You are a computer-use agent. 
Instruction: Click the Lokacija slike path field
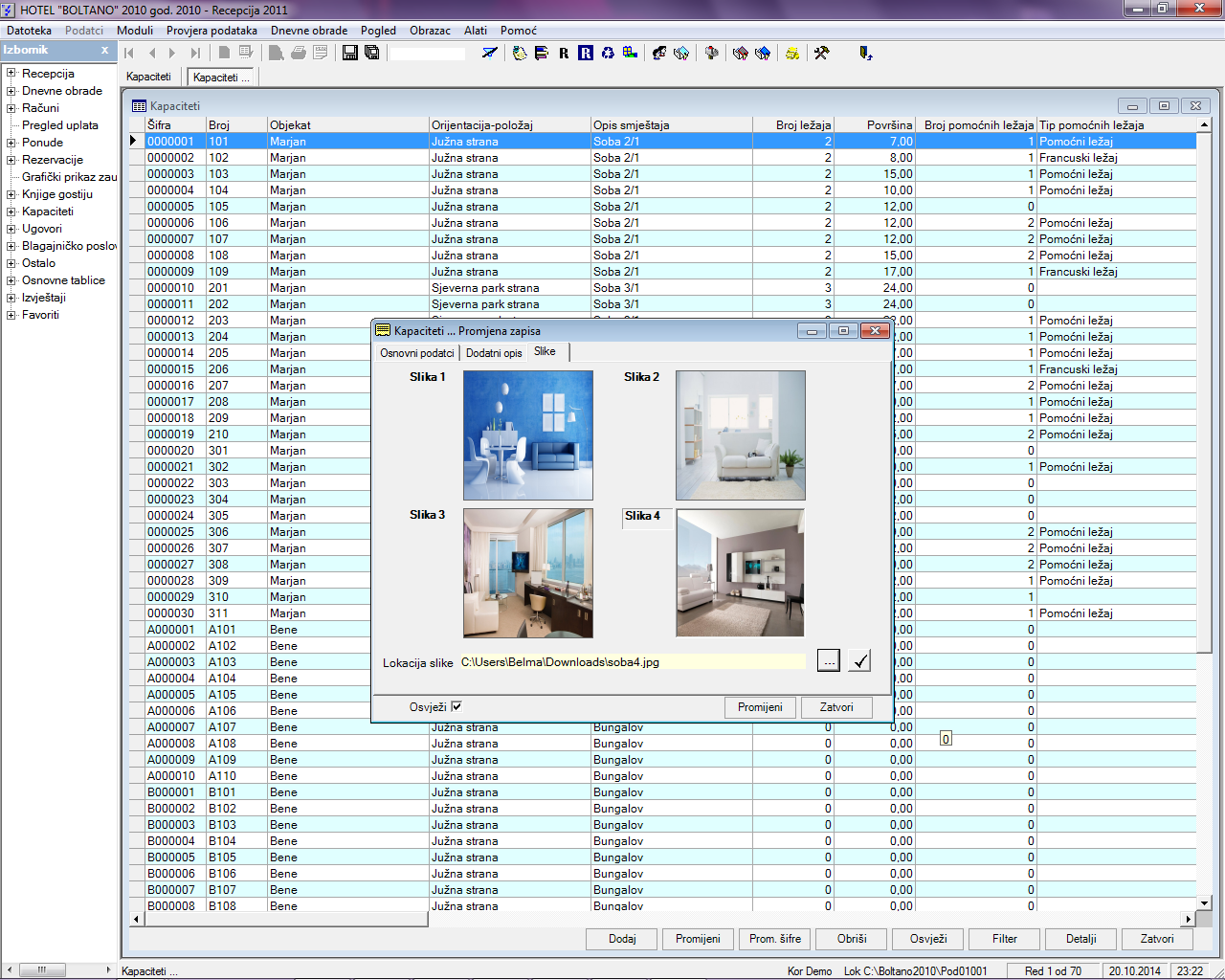(632, 662)
